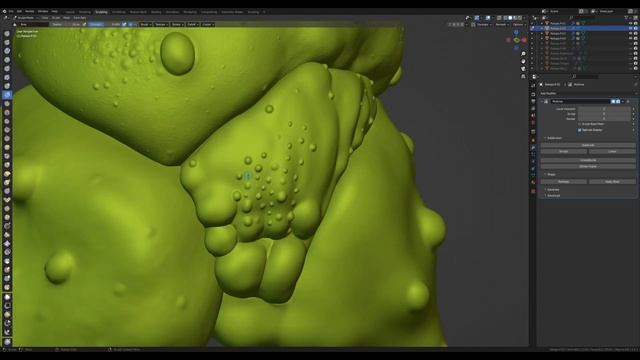Open the Add Modifier dropdown

pos(587,93)
